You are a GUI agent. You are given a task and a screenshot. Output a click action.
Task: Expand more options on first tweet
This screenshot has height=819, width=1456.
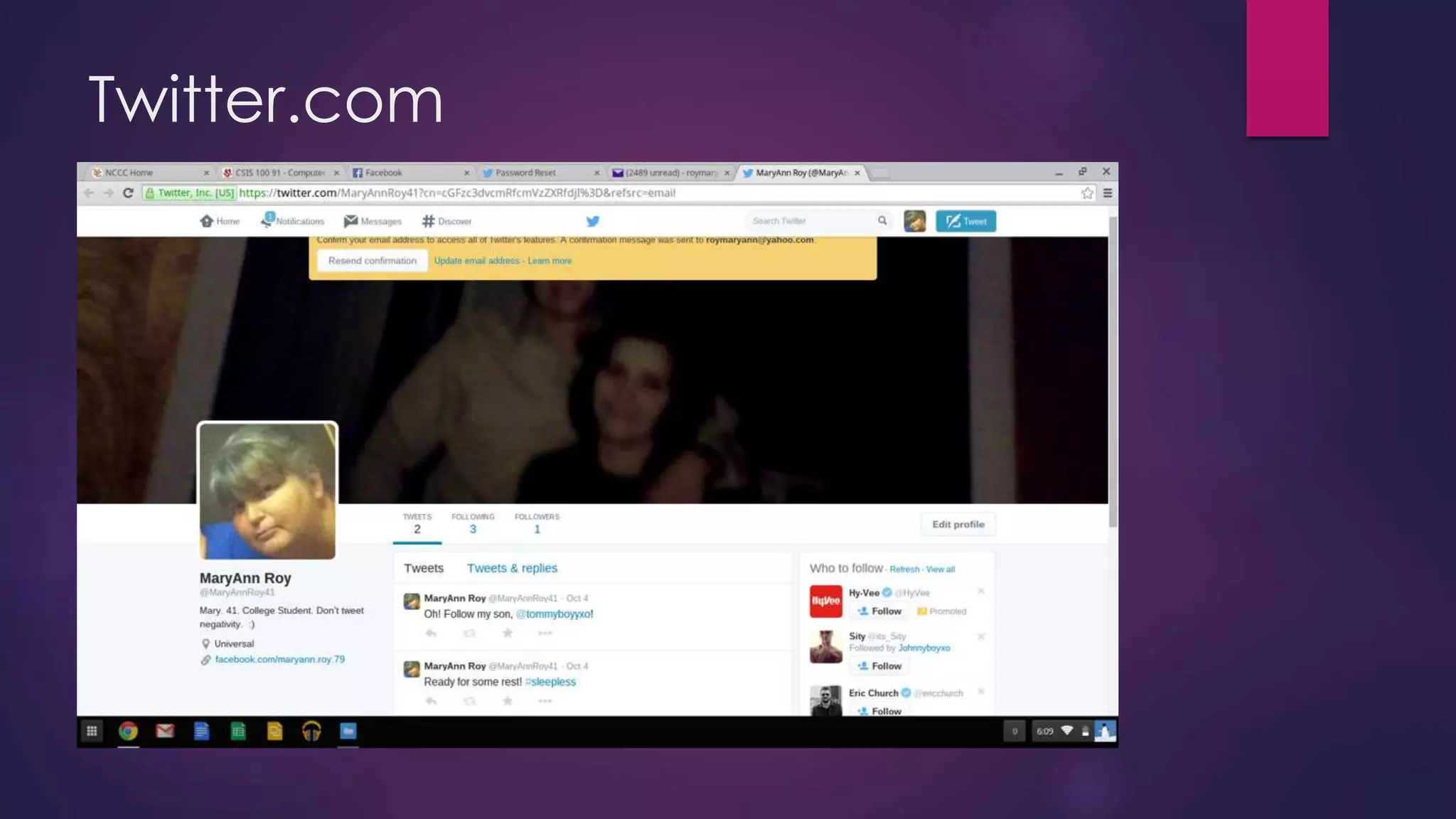pyautogui.click(x=545, y=633)
